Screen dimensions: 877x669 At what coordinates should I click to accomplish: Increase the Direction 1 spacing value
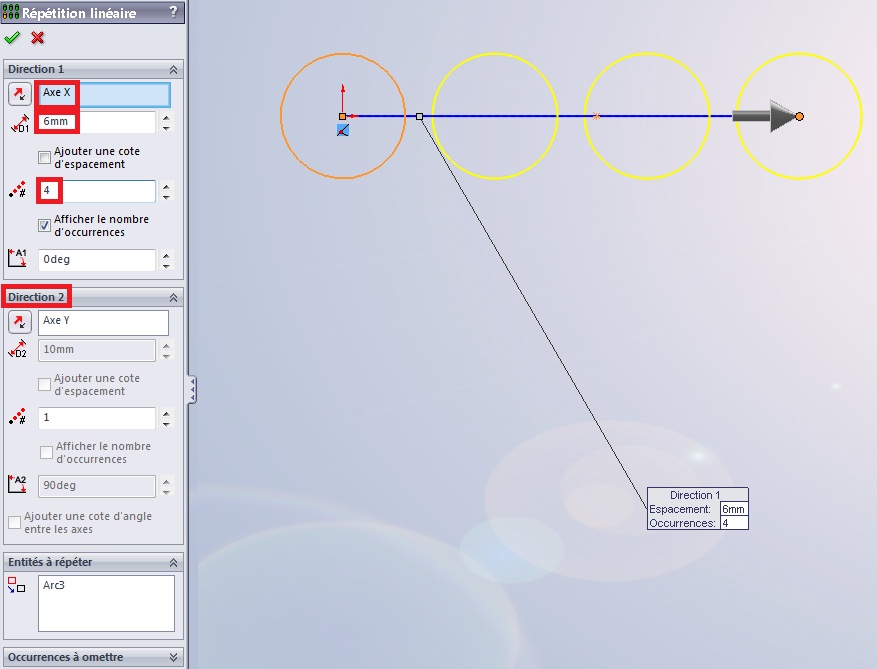[166, 117]
